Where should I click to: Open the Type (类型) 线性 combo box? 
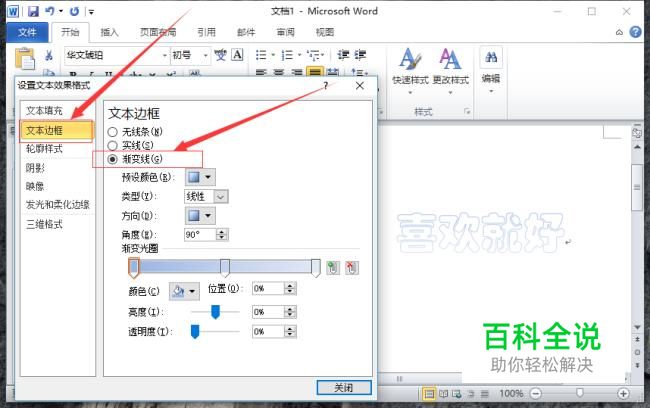206,197
